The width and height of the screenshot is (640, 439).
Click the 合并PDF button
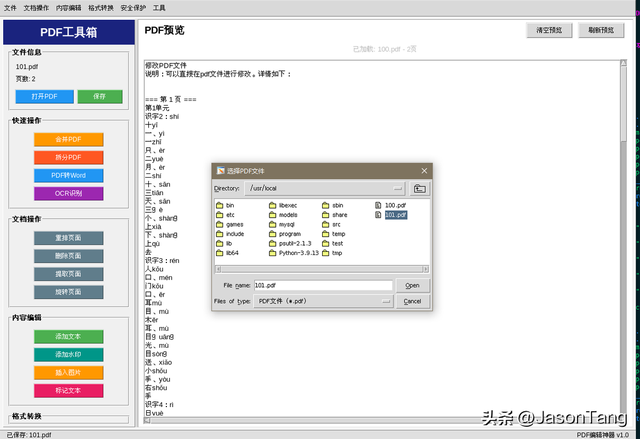pyautogui.click(x=69, y=140)
